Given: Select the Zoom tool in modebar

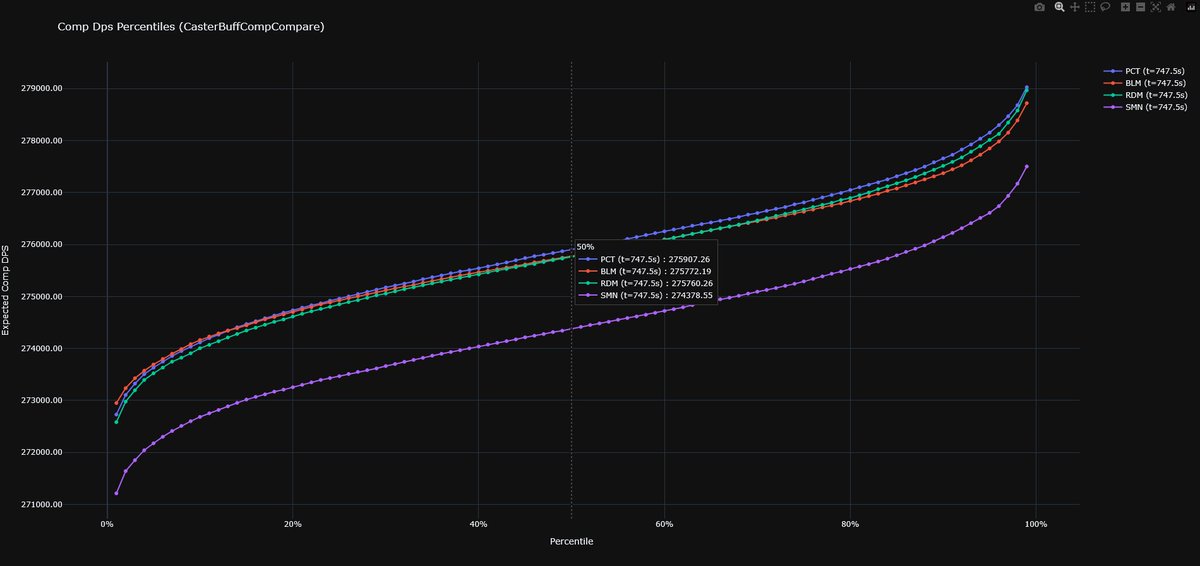Looking at the screenshot, I should 1060,7.
